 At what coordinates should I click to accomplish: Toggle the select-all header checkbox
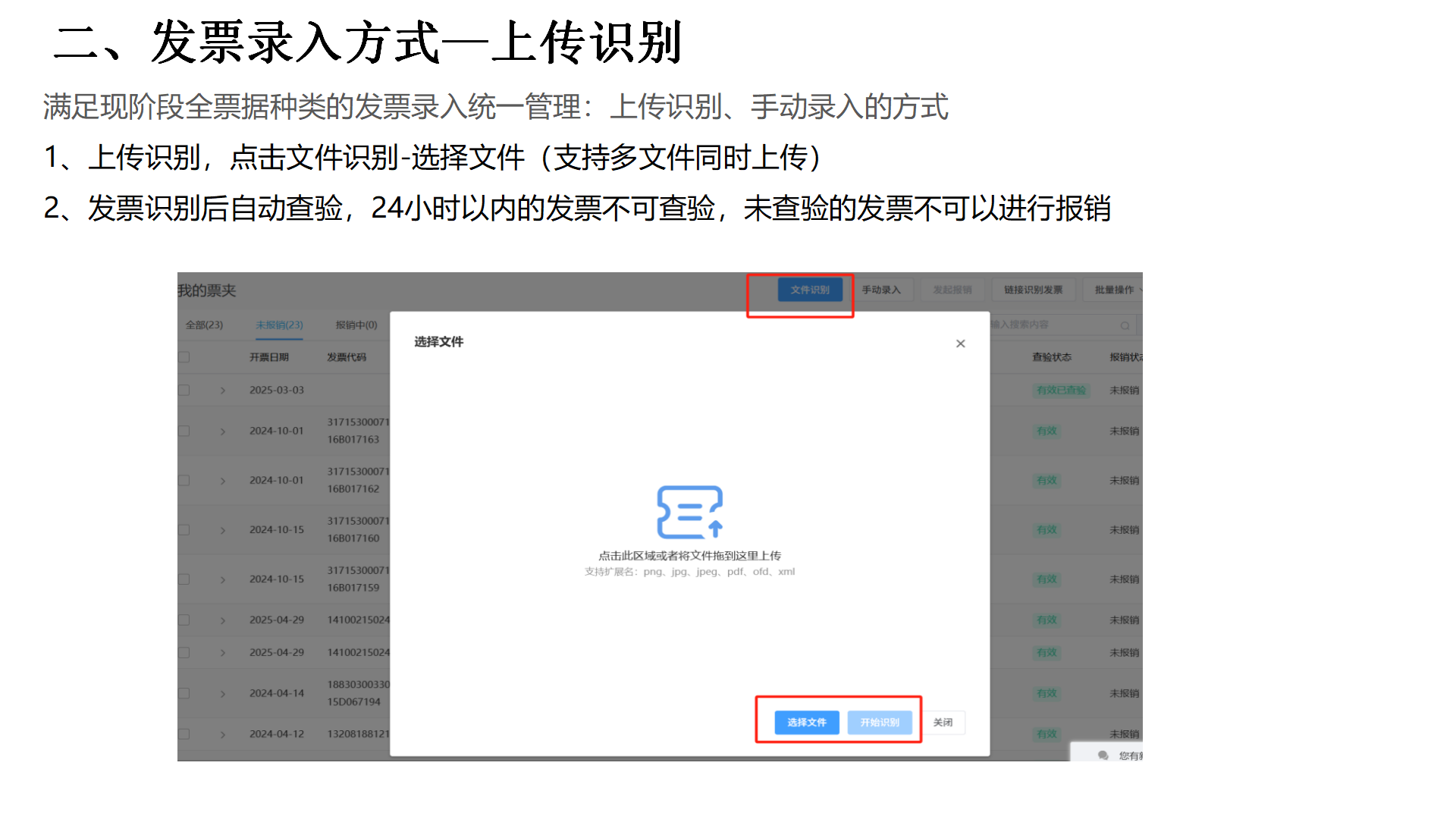tap(184, 357)
